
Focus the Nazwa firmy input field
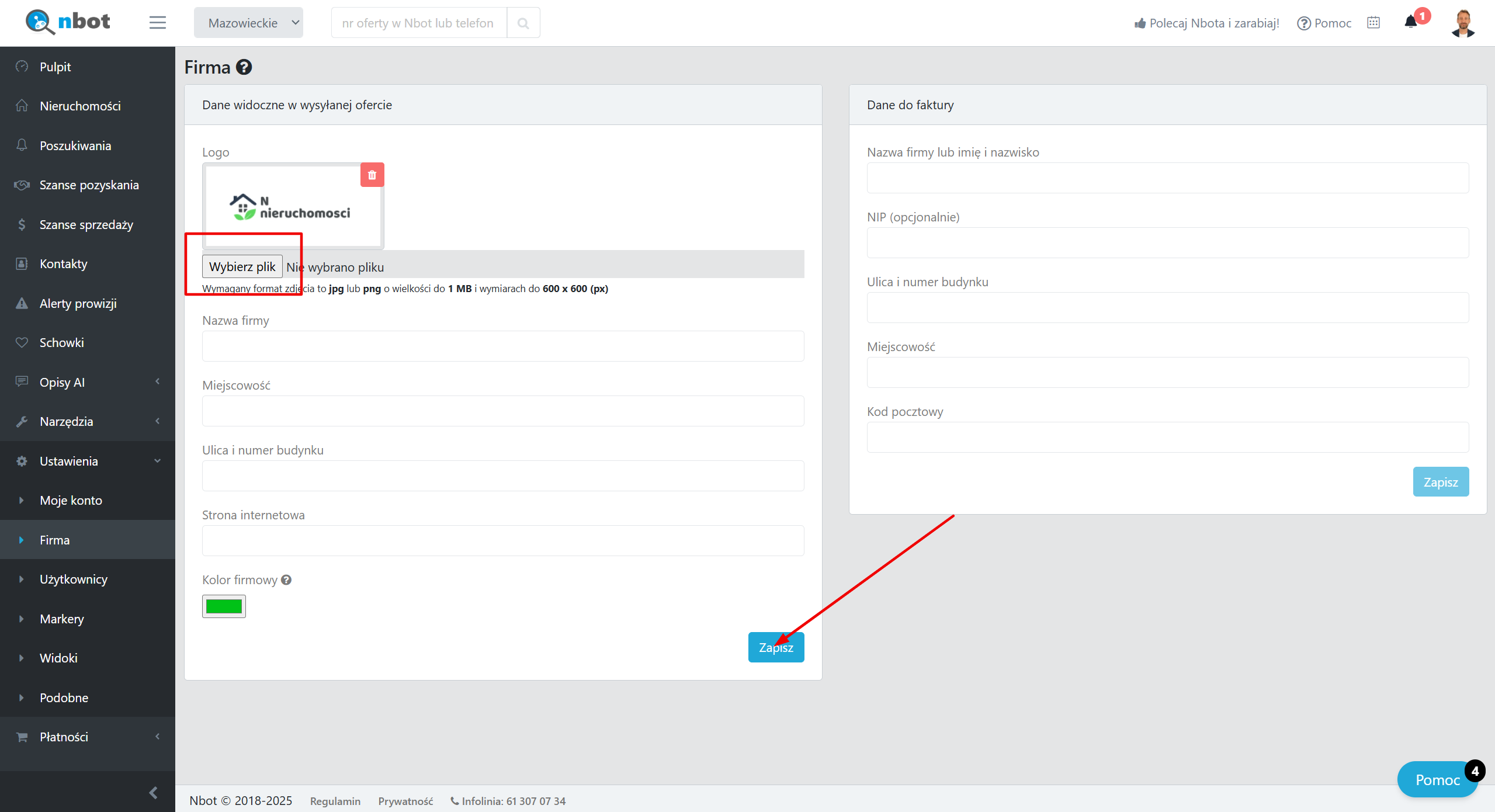click(x=502, y=346)
